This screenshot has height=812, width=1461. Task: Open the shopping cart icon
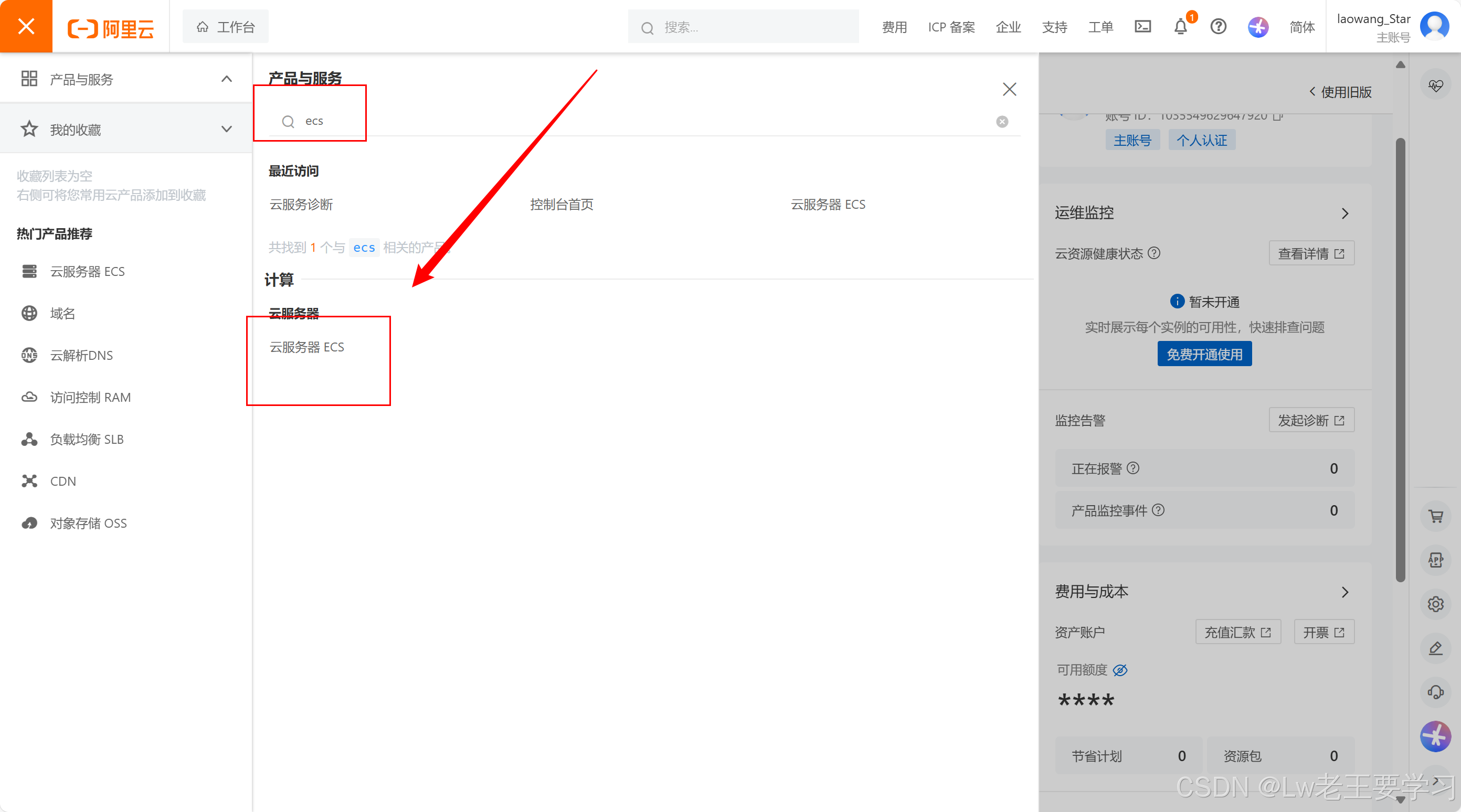tap(1435, 516)
